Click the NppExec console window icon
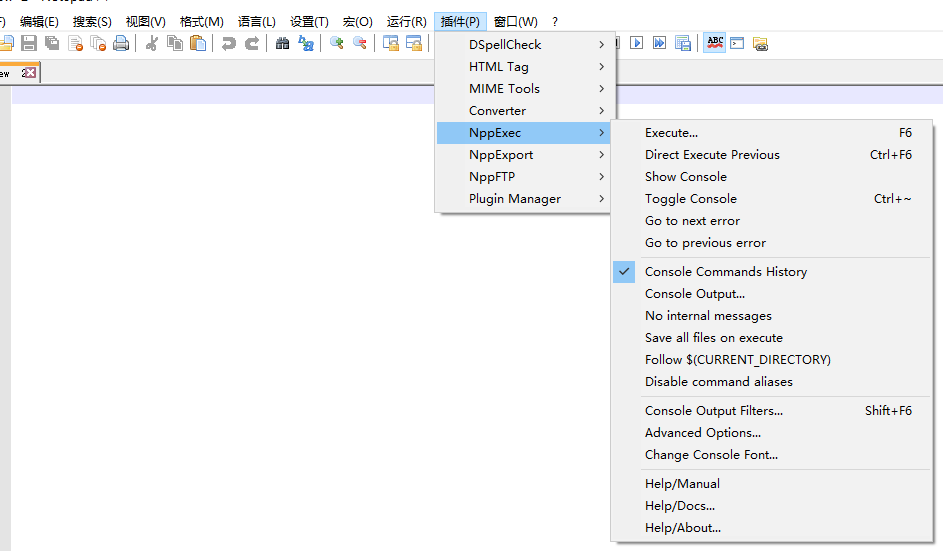943x551 pixels. click(x=737, y=43)
